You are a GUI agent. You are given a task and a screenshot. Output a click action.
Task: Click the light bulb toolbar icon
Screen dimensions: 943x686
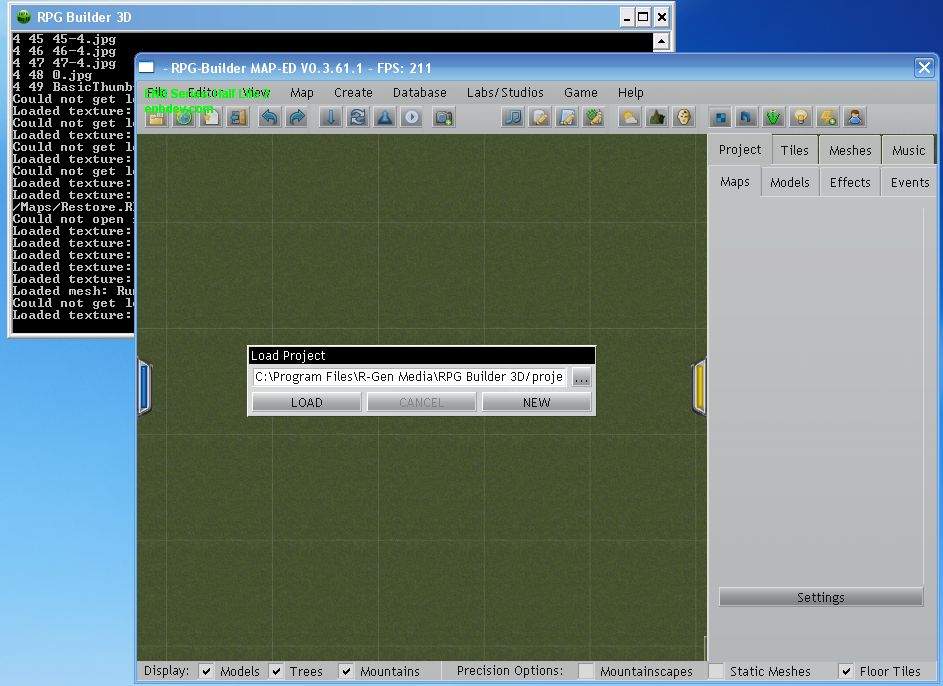(x=800, y=117)
